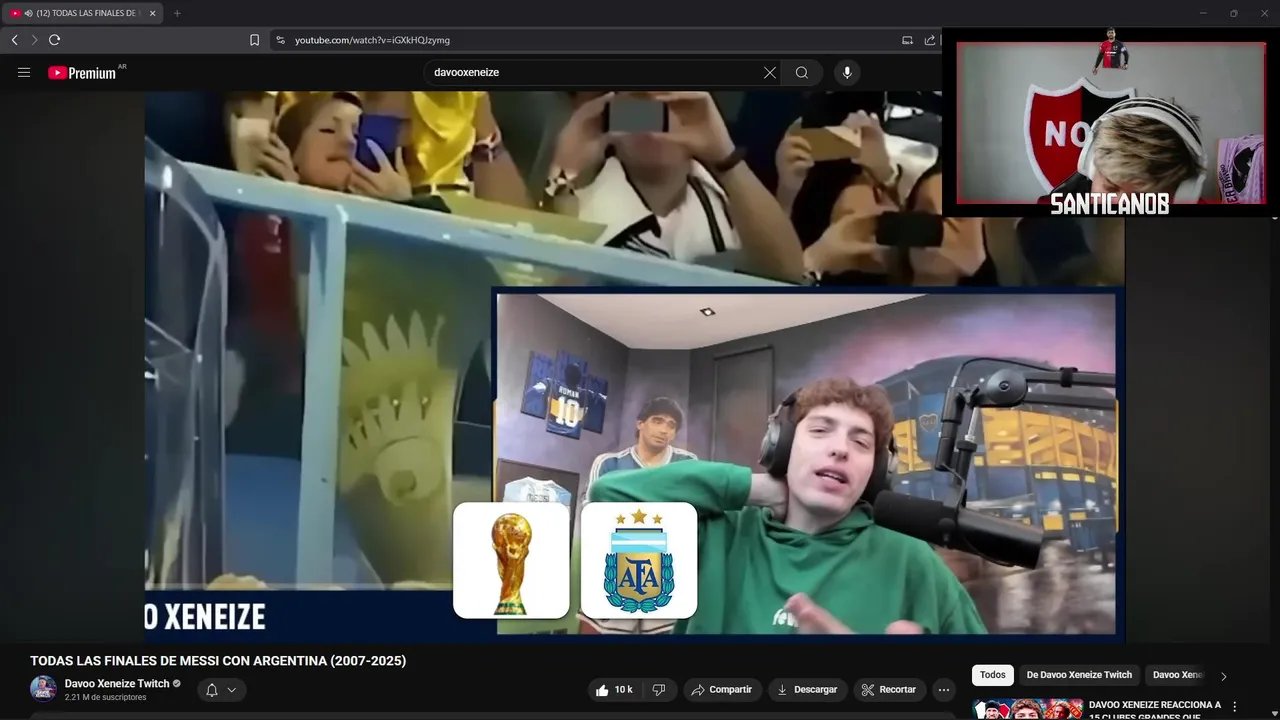
Task: Like the video (10 k)
Action: point(614,690)
